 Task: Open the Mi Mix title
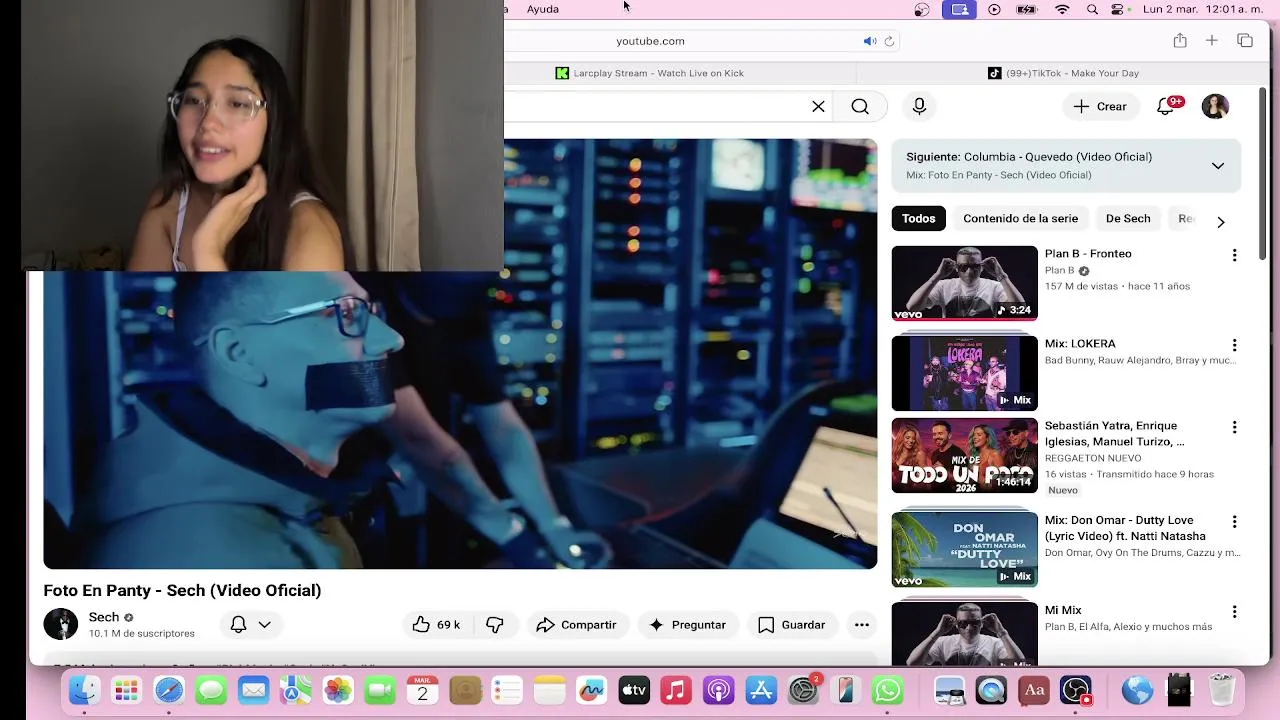click(x=1063, y=610)
